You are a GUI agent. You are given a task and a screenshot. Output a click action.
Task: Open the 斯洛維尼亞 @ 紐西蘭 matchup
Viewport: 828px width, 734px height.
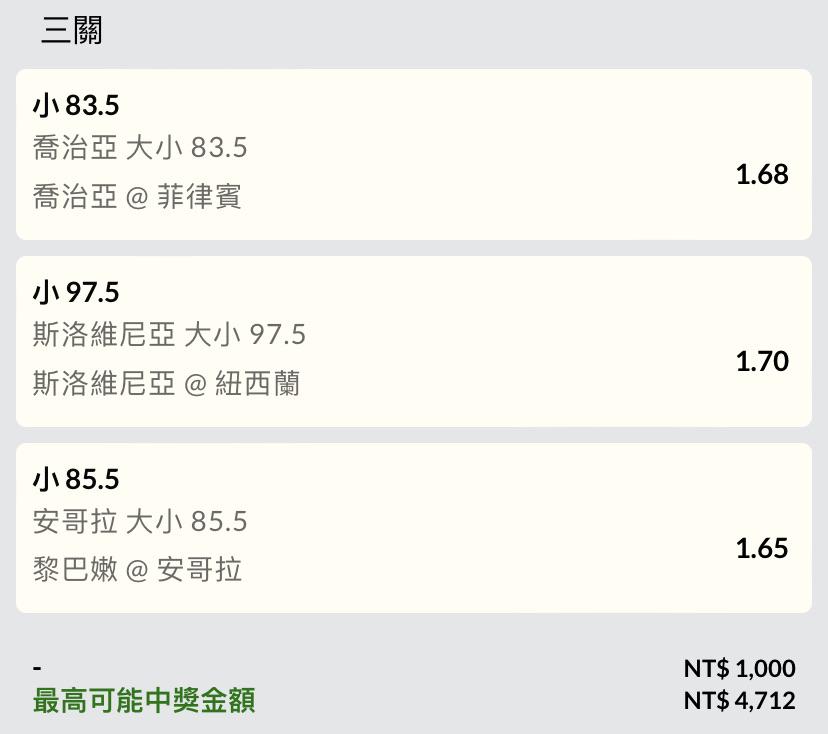point(166,383)
